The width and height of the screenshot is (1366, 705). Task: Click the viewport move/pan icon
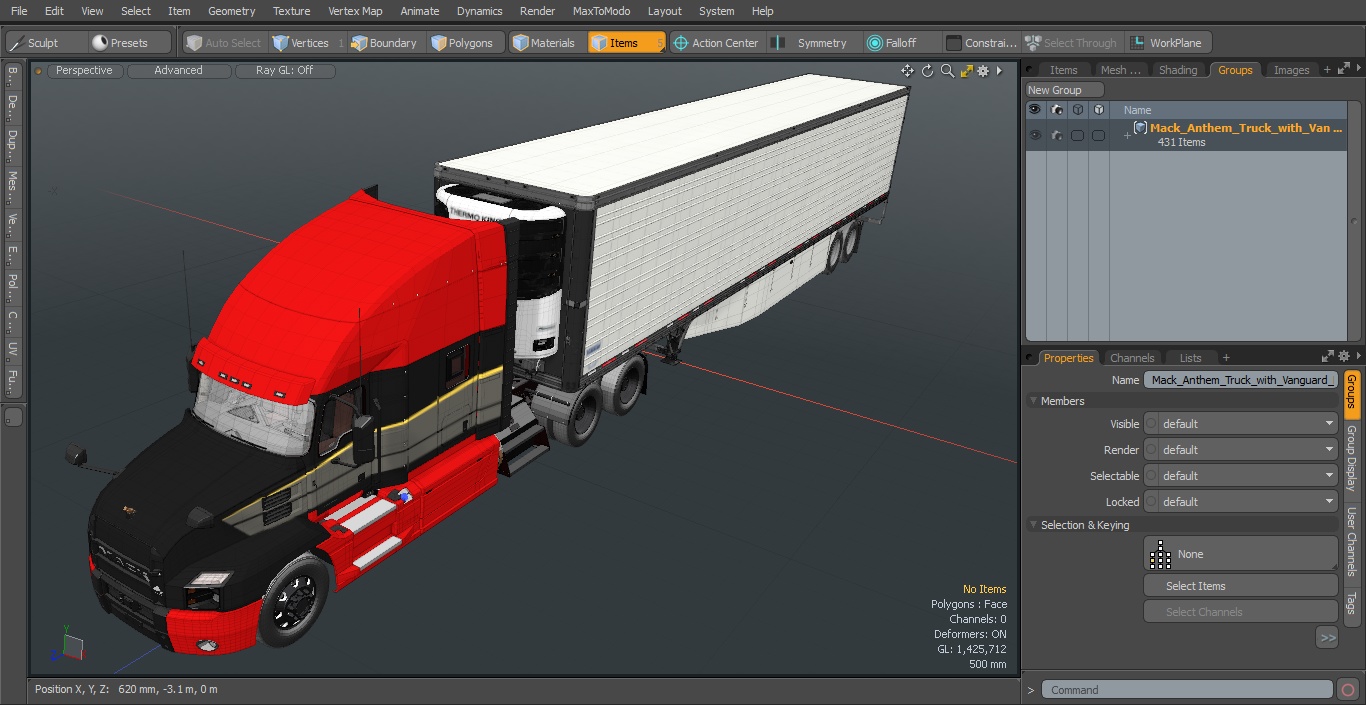(x=907, y=71)
